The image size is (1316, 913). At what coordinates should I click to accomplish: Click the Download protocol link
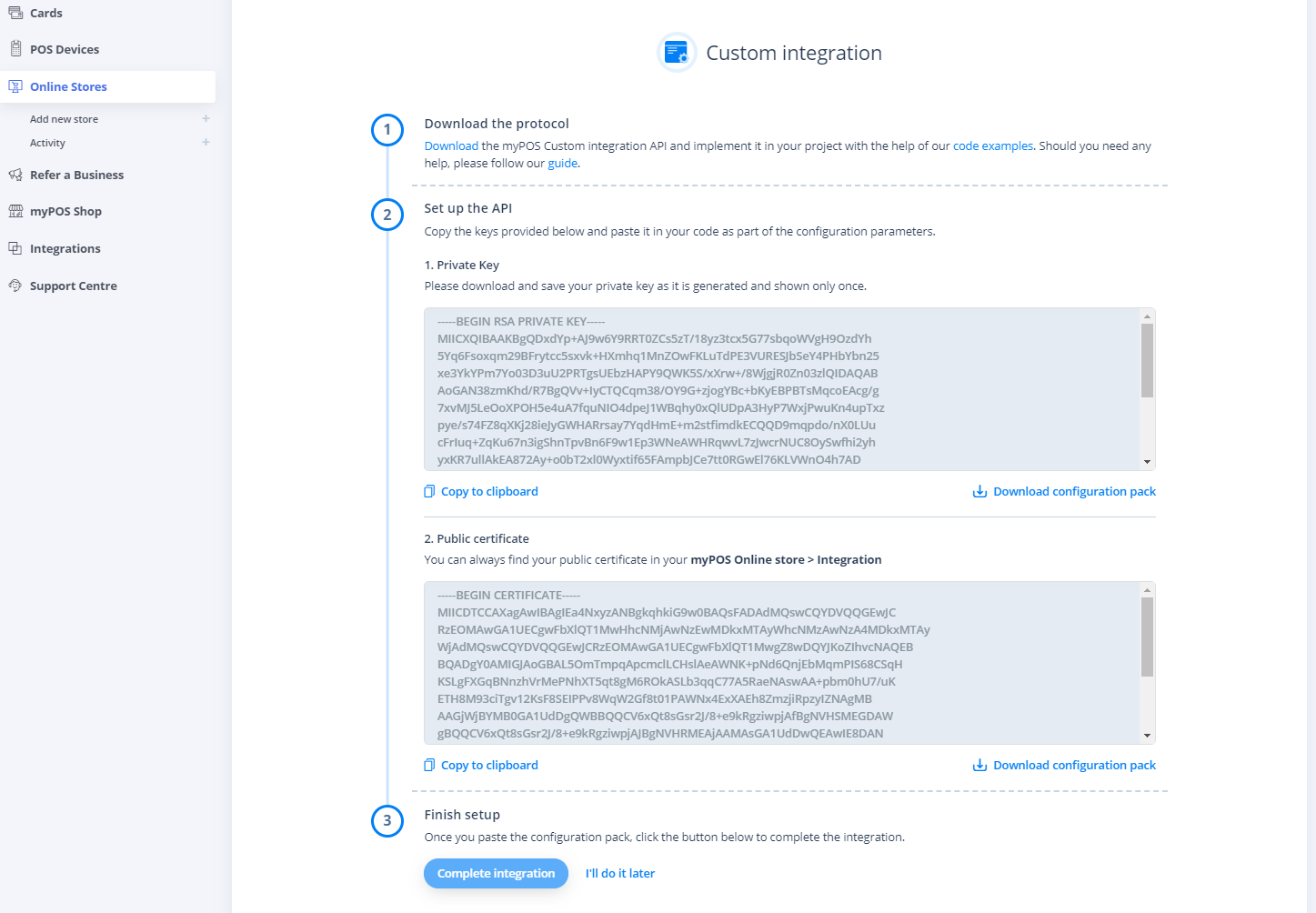(451, 145)
